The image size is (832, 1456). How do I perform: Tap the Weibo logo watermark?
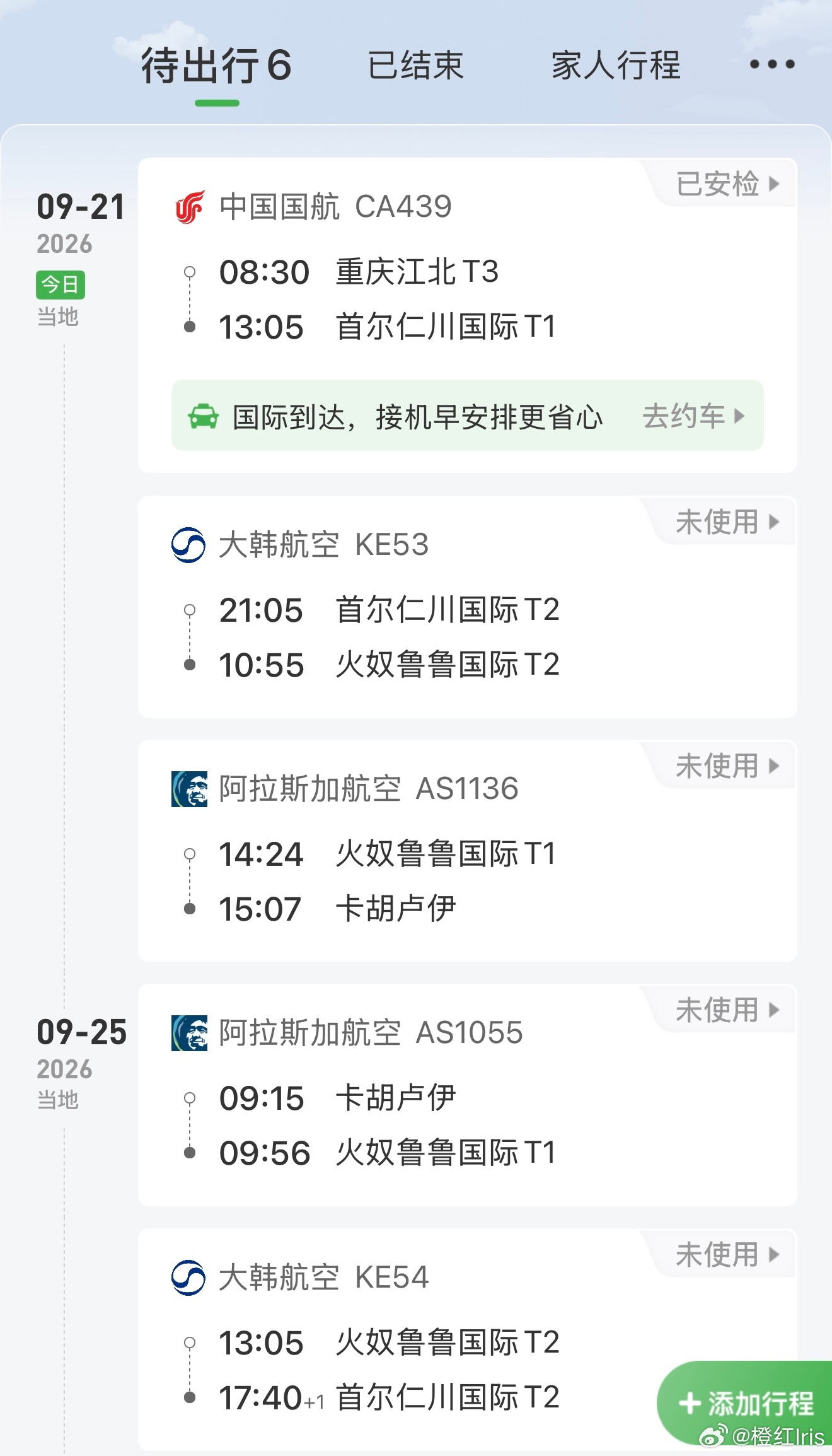point(713,1436)
